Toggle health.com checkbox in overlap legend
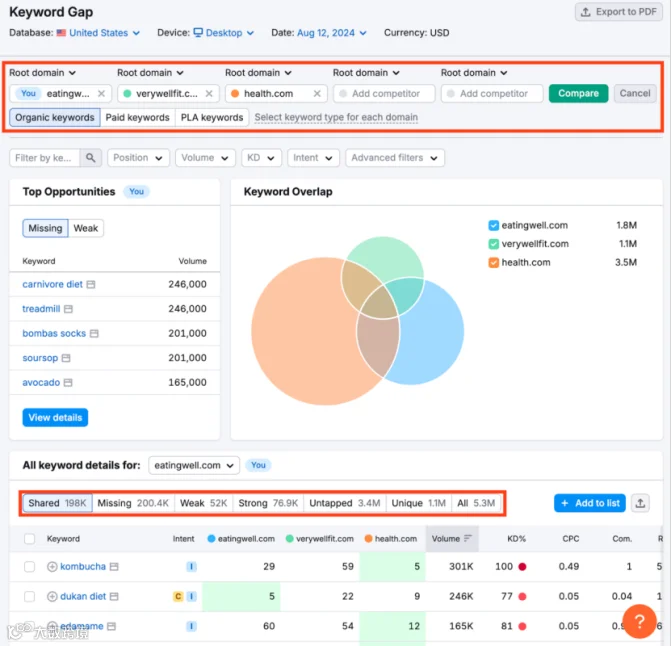This screenshot has height=646, width=671. [x=493, y=263]
